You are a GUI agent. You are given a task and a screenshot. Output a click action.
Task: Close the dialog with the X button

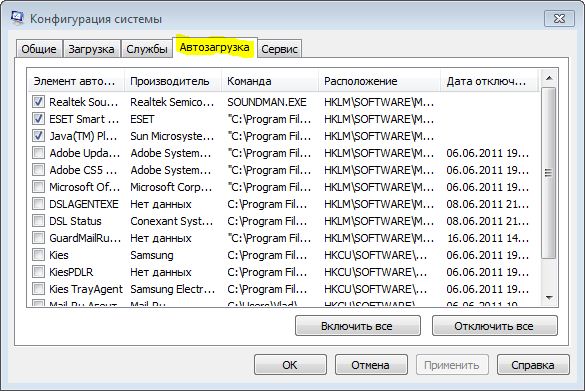pyautogui.click(x=559, y=18)
